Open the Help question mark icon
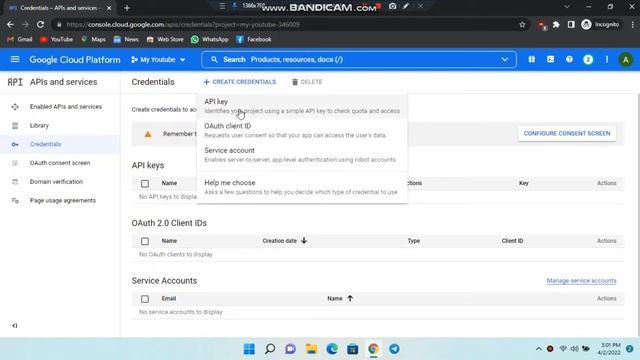Viewport: 640px width, 360px height. click(x=569, y=60)
